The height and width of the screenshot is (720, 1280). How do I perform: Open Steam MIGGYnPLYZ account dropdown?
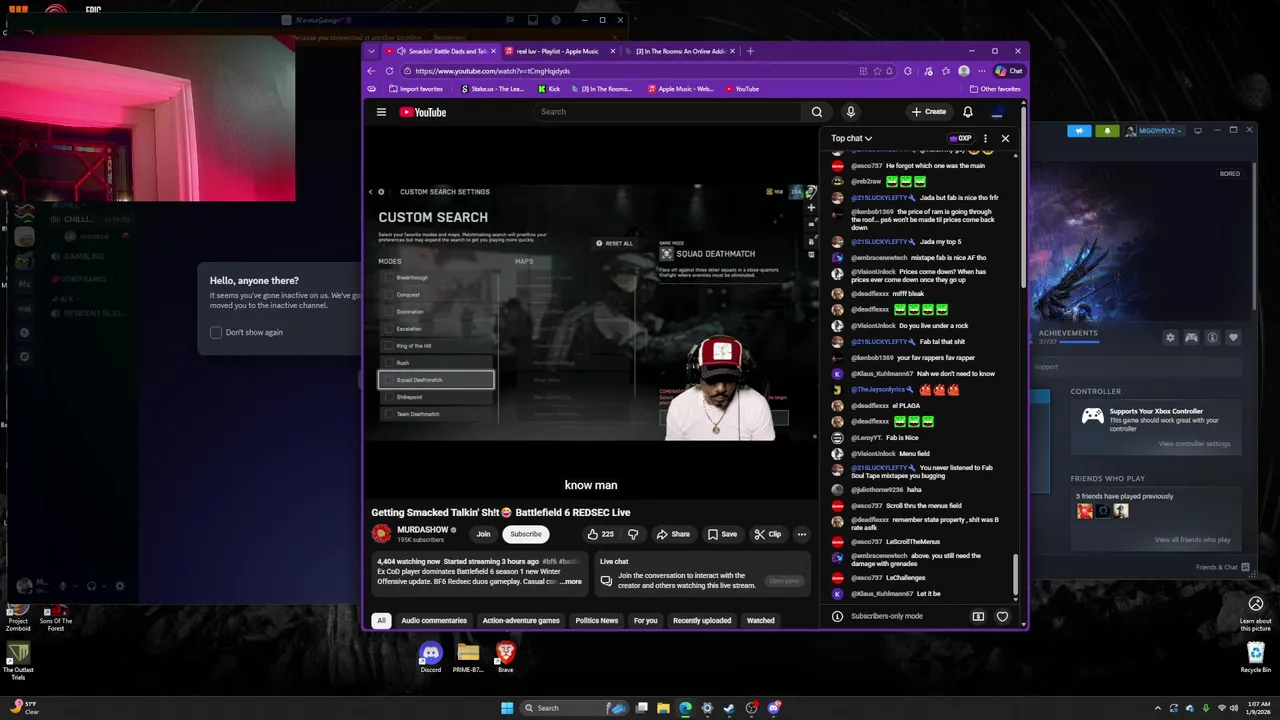pyautogui.click(x=1155, y=131)
